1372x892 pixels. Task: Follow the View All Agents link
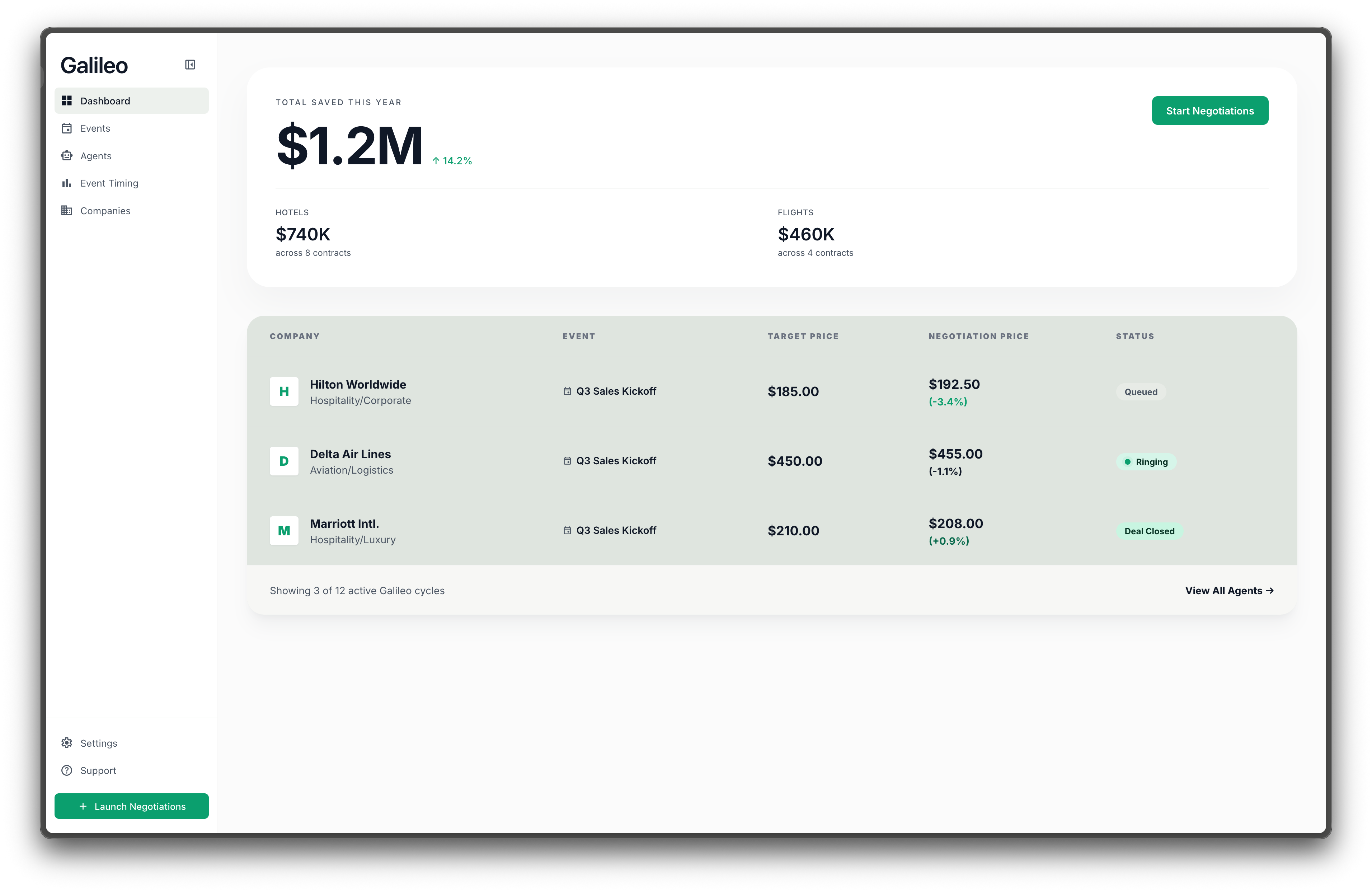click(1228, 591)
